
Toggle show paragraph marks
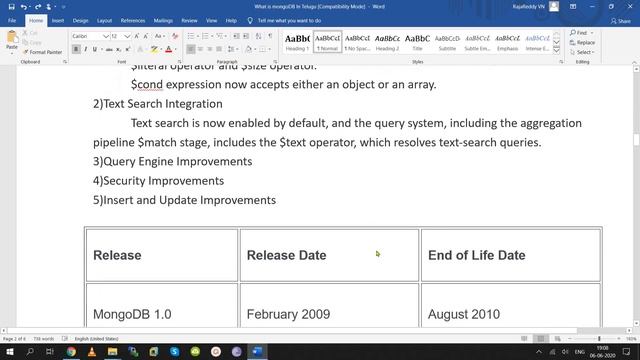(270, 36)
